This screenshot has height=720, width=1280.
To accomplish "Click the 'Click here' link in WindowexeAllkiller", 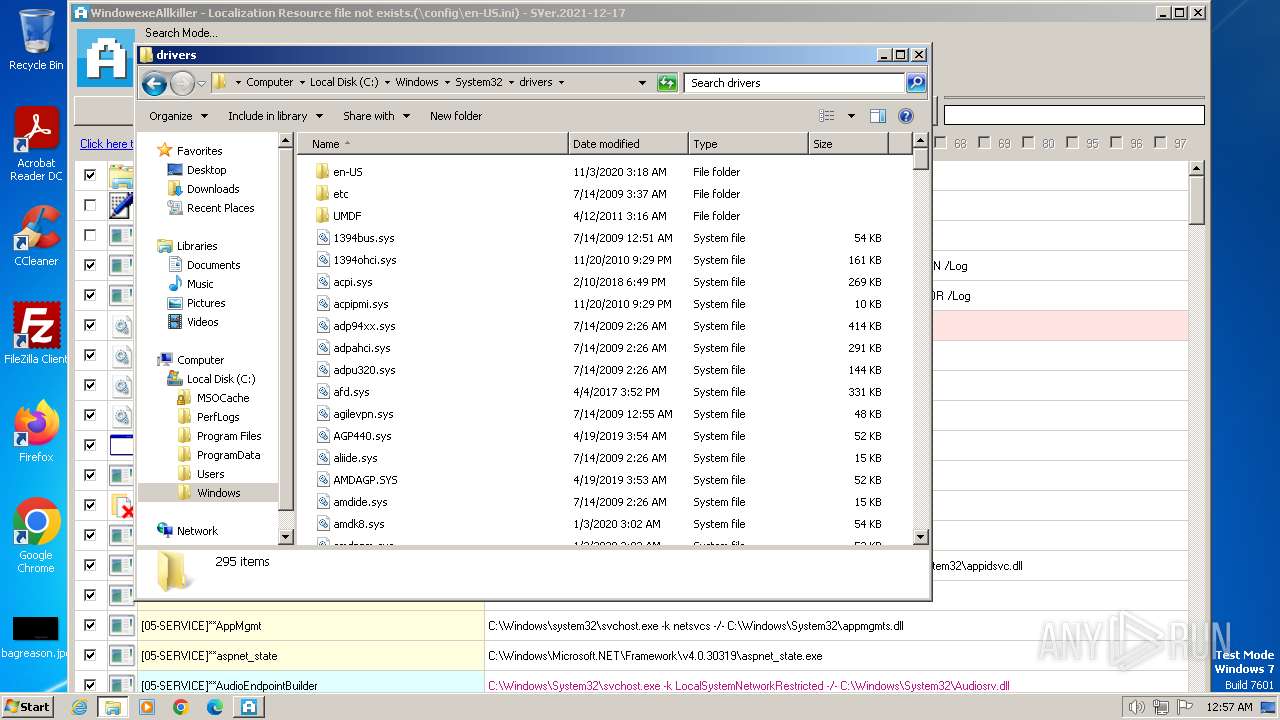I will click(x=105, y=144).
